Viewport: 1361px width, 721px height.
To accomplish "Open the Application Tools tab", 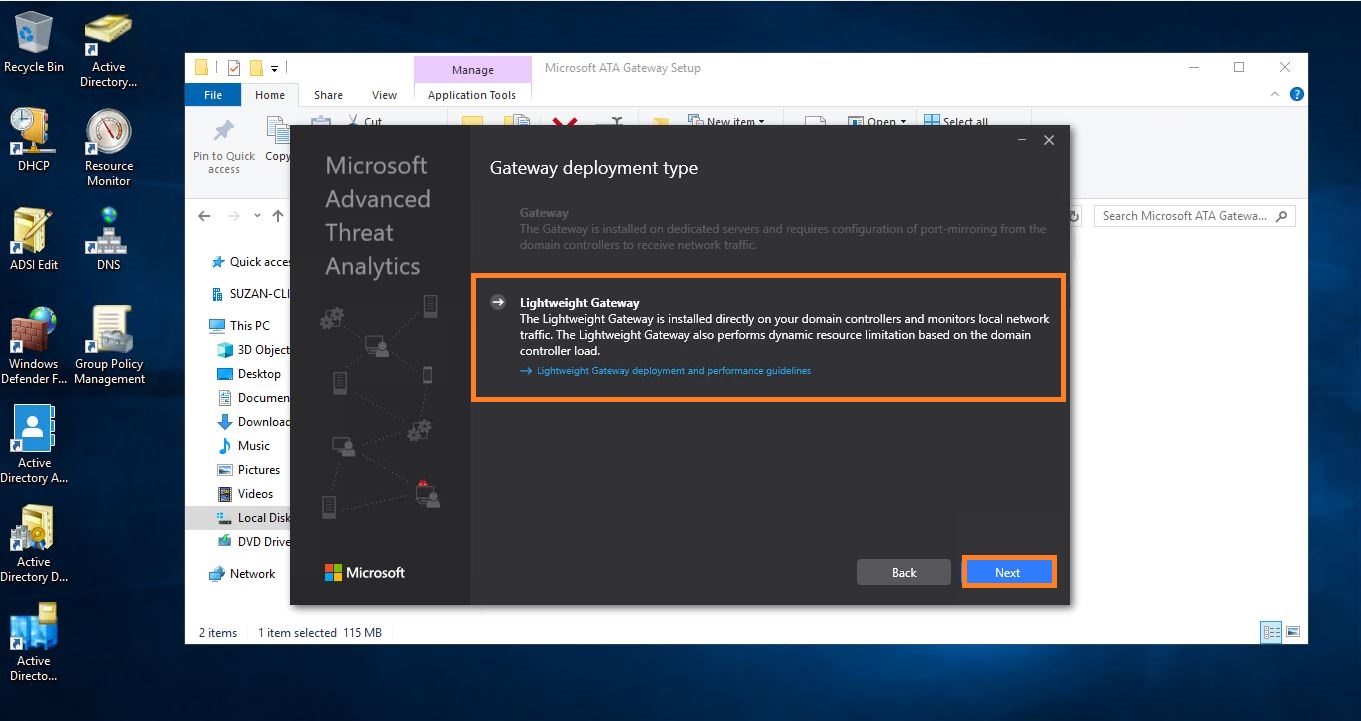I will tap(472, 95).
